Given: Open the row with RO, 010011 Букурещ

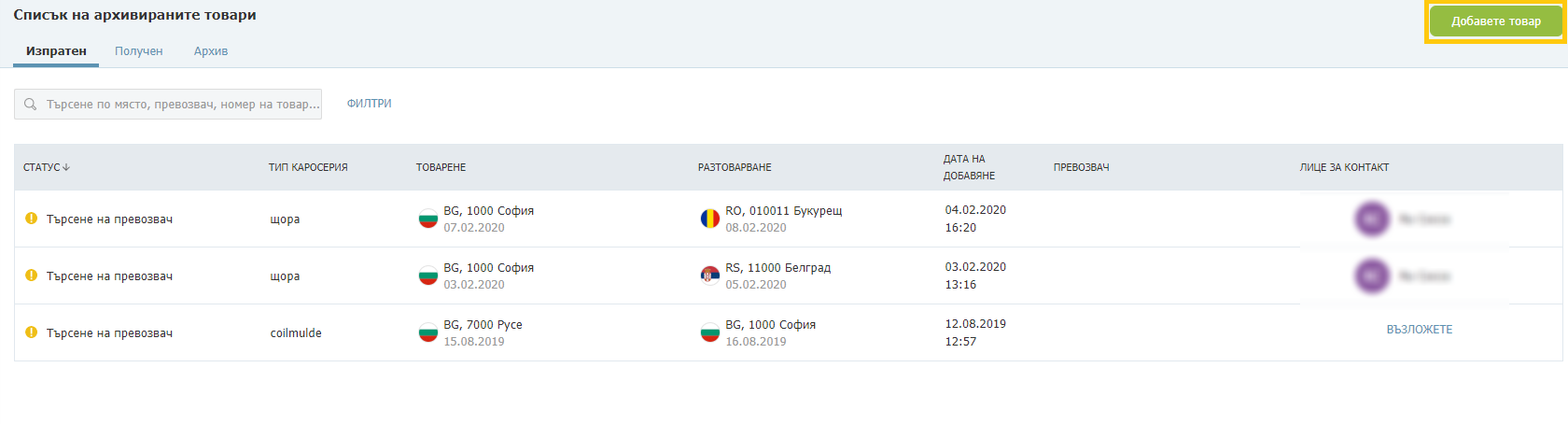Looking at the screenshot, I should tap(789, 219).
